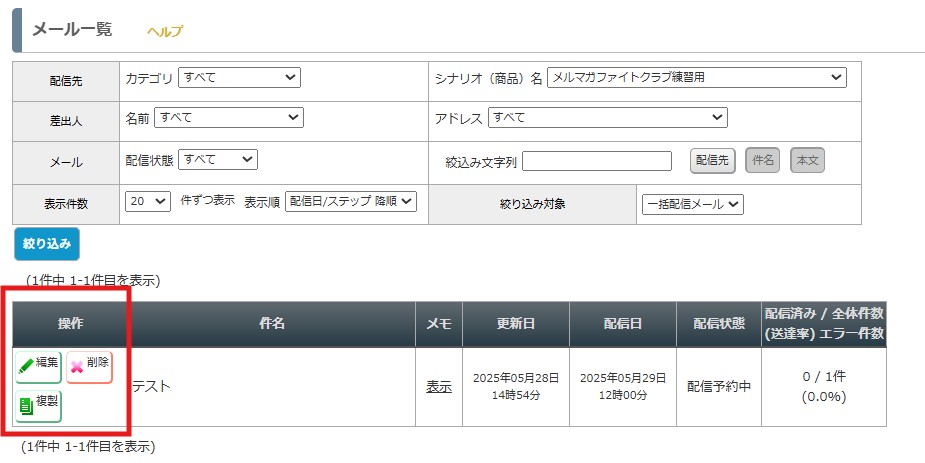Open the 名前 sender dropdown
This screenshot has height=463, width=925.
click(x=229, y=117)
